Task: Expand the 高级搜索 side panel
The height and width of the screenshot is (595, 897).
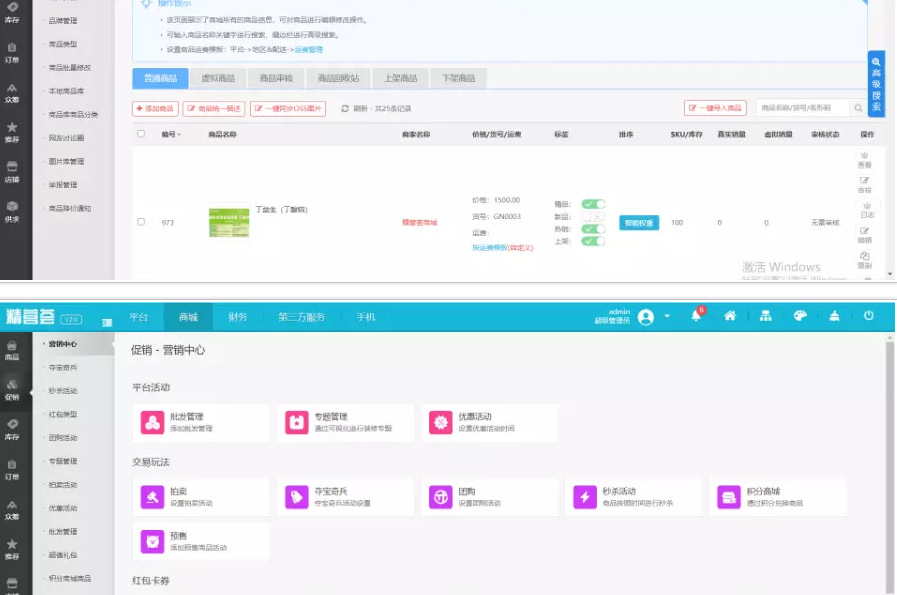Action: (x=876, y=84)
